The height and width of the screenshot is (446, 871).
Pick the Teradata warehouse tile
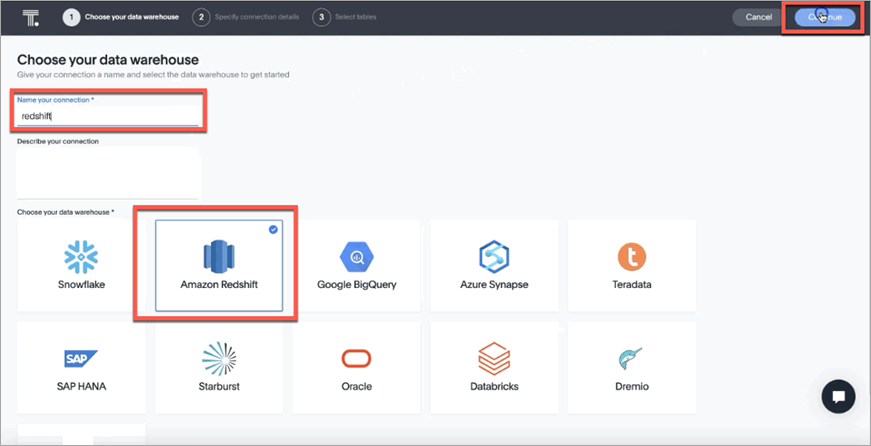(632, 265)
